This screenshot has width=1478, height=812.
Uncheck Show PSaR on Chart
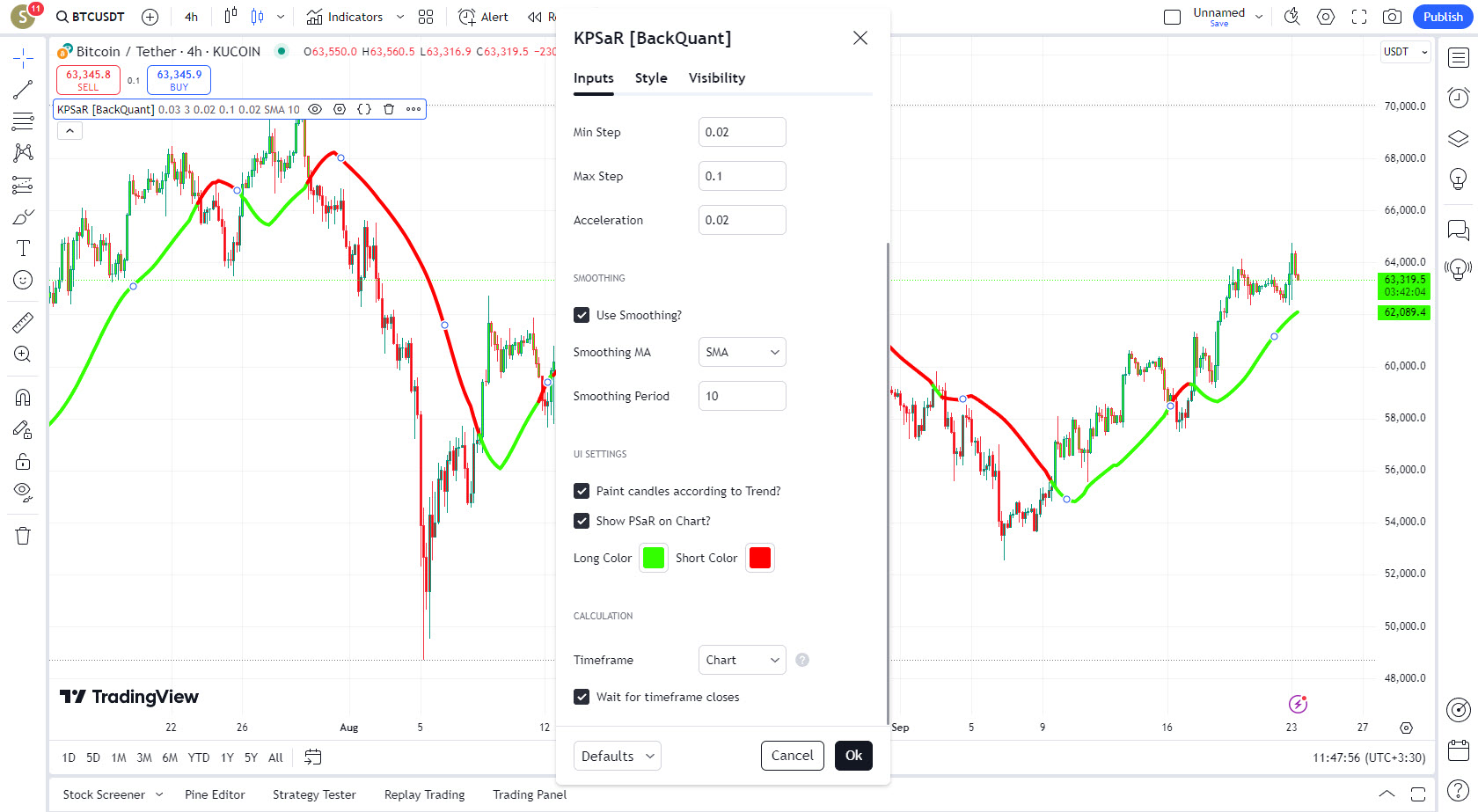coord(582,521)
